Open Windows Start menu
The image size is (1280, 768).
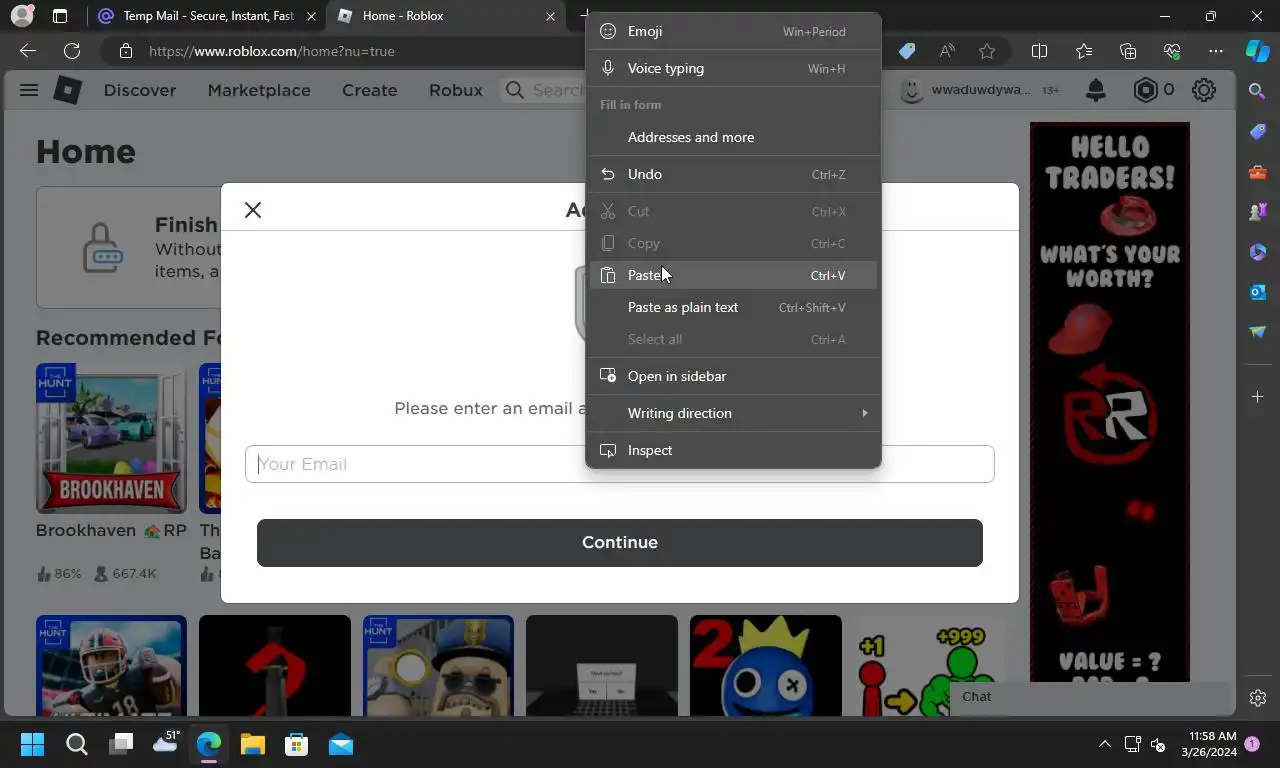32,744
